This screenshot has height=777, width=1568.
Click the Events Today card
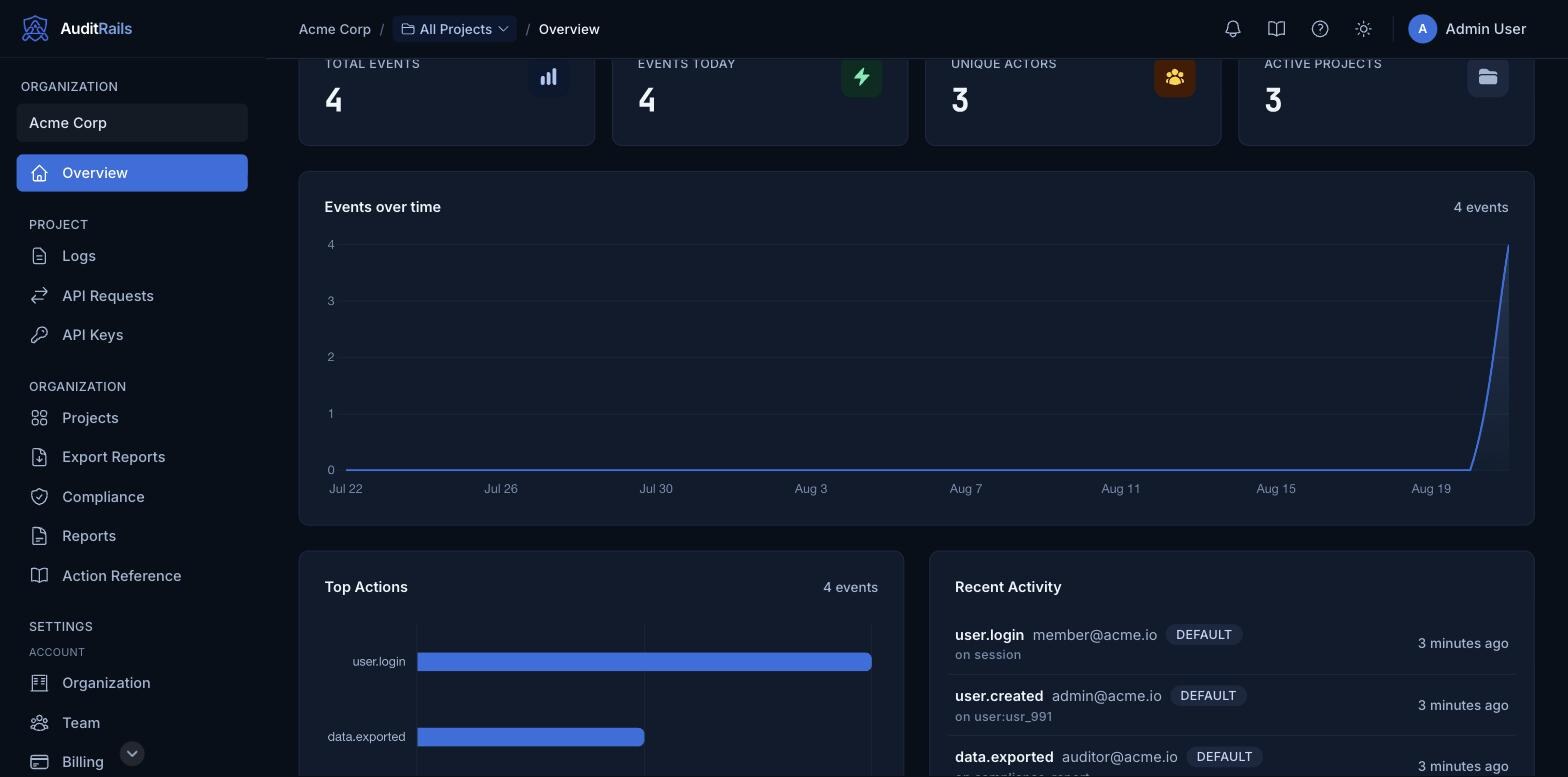[760, 101]
